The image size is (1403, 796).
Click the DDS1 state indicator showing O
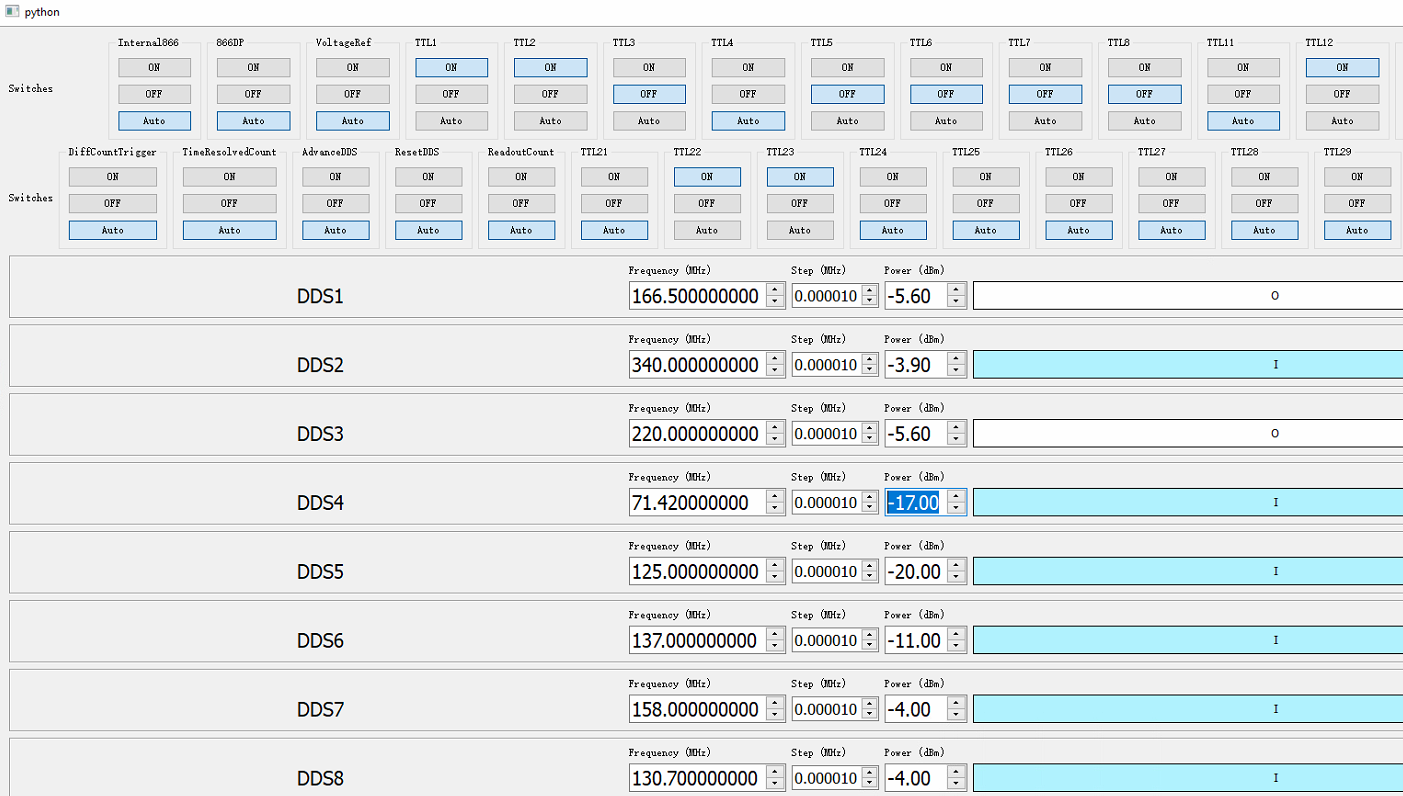pyautogui.click(x=1275, y=295)
